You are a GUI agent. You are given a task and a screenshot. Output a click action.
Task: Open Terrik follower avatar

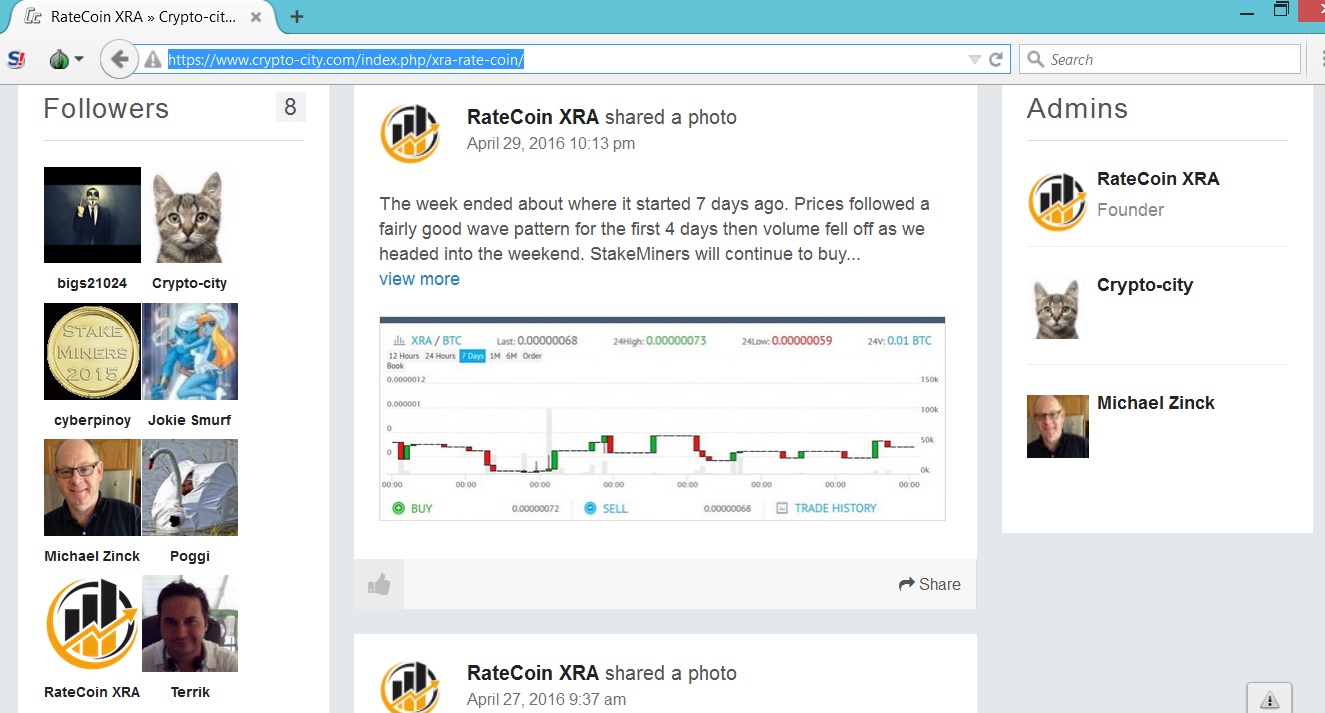point(189,623)
